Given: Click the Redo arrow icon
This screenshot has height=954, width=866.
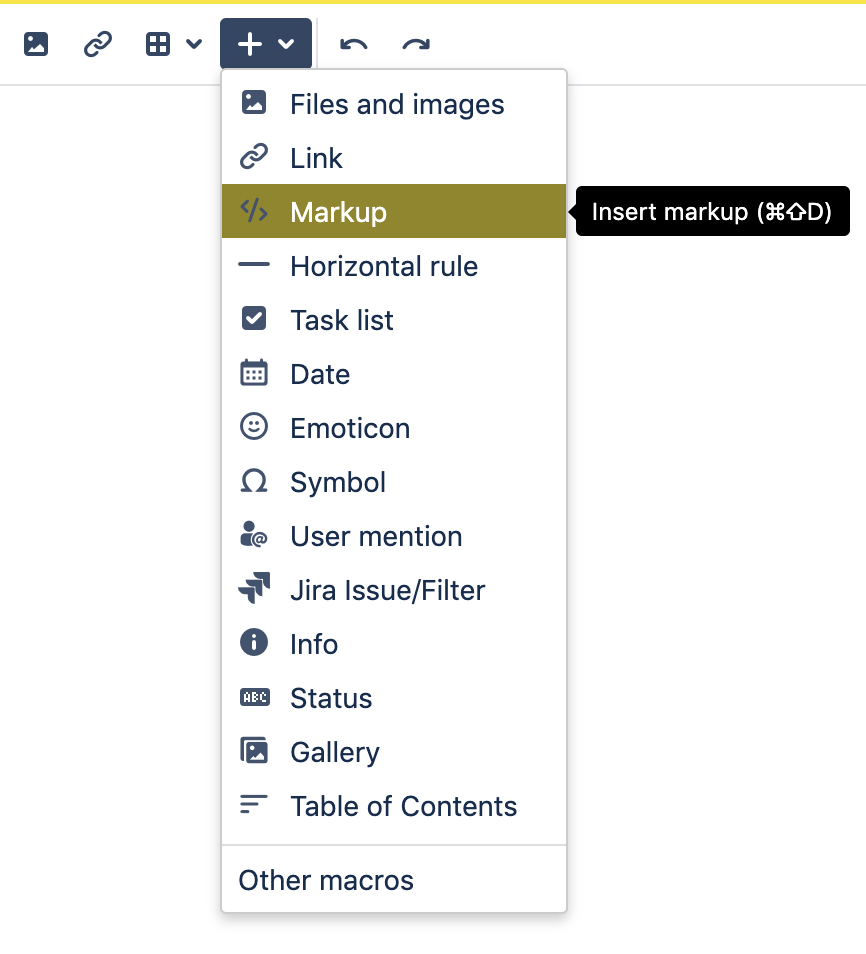Looking at the screenshot, I should (x=416, y=44).
